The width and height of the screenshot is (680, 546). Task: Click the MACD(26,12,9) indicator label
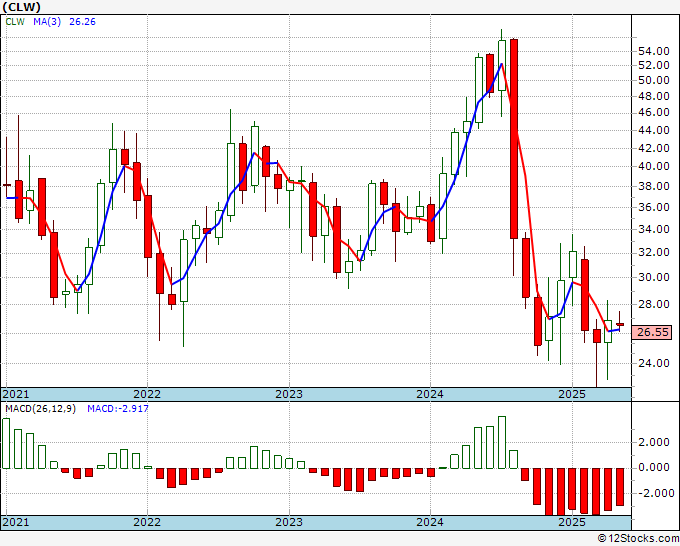click(x=40, y=409)
